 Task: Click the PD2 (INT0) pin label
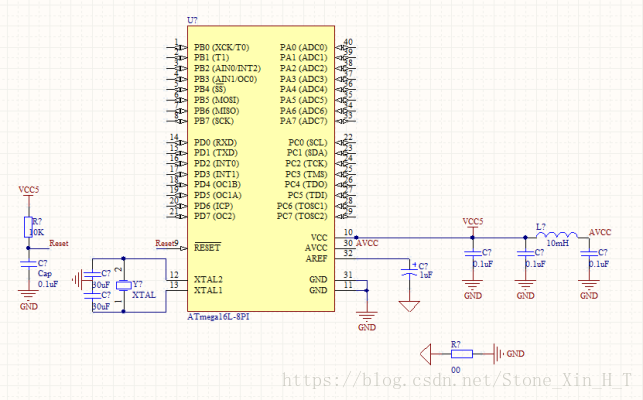[217, 163]
